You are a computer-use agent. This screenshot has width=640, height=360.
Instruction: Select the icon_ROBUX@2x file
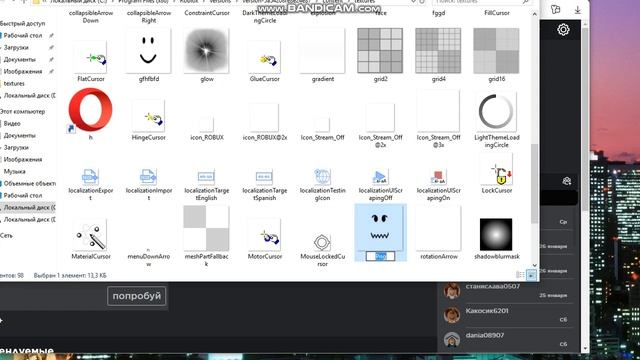(264, 117)
